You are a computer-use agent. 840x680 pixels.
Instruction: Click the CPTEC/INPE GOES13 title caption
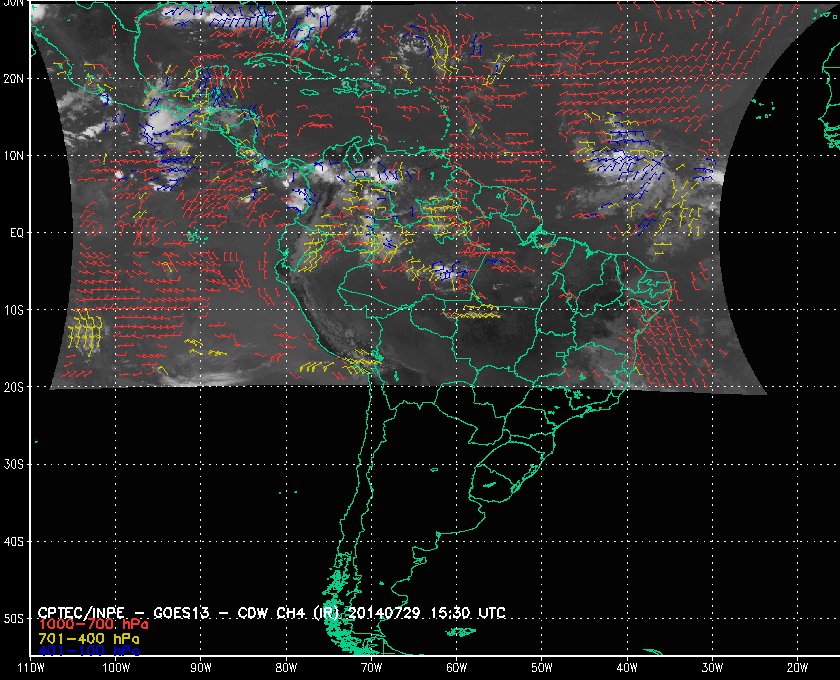pos(272,612)
